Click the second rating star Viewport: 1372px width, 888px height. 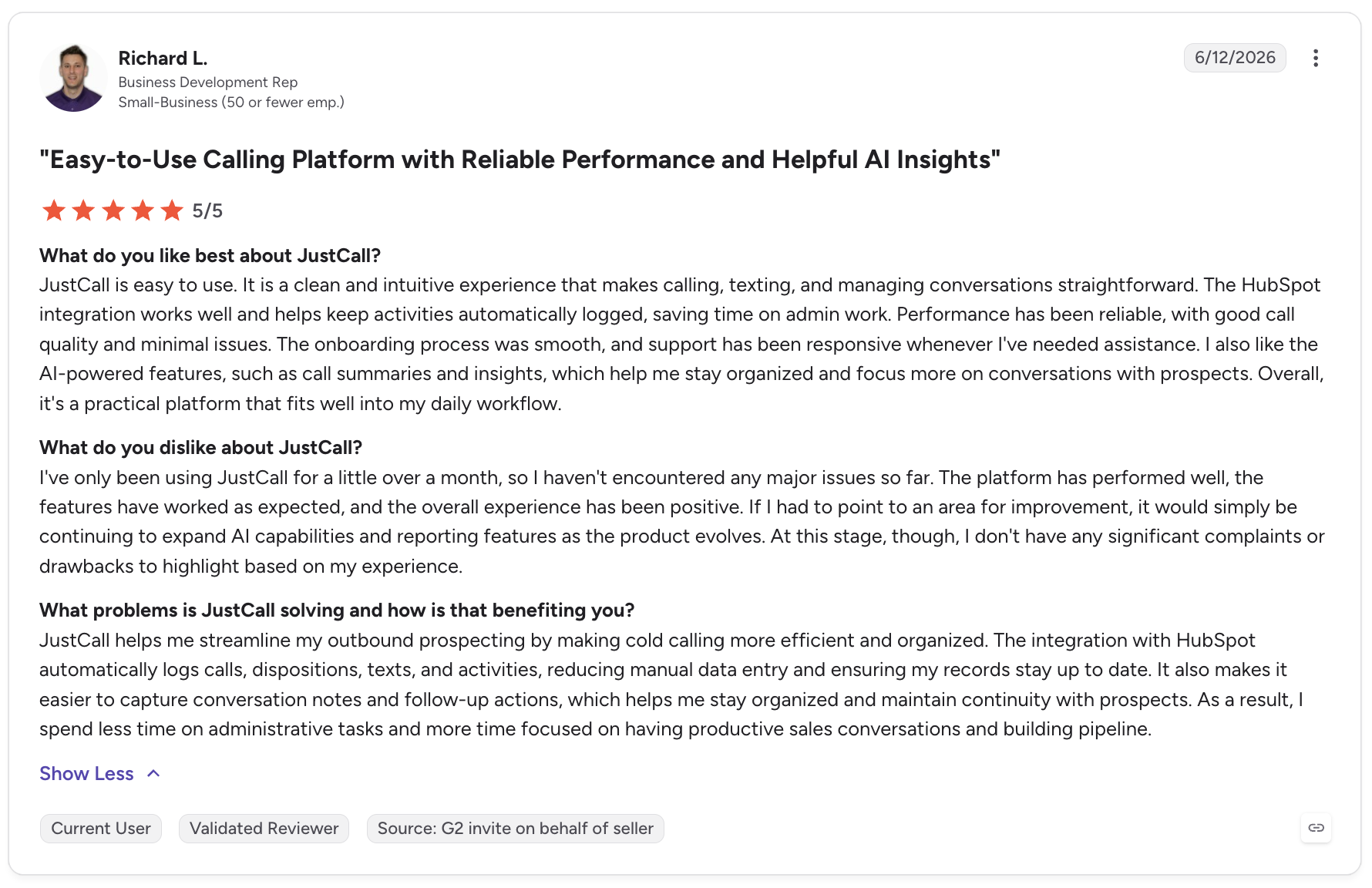click(x=83, y=210)
